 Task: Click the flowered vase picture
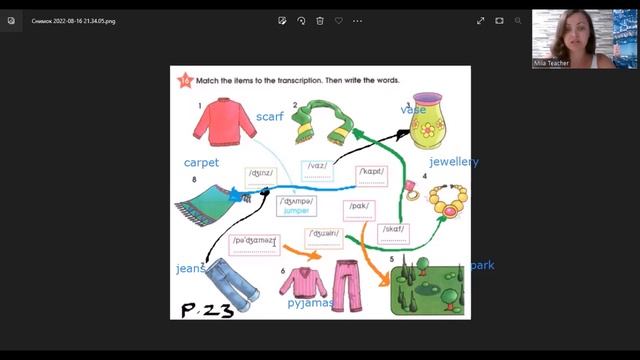click(x=427, y=121)
